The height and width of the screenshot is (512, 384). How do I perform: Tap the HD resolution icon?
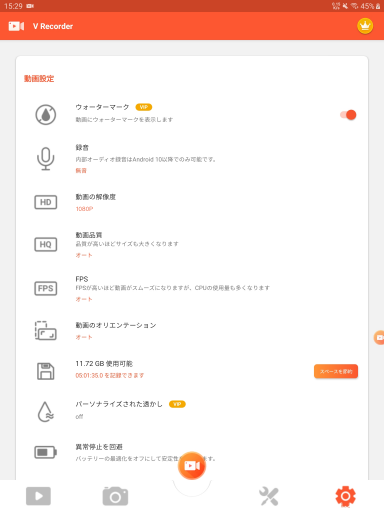coord(46,202)
